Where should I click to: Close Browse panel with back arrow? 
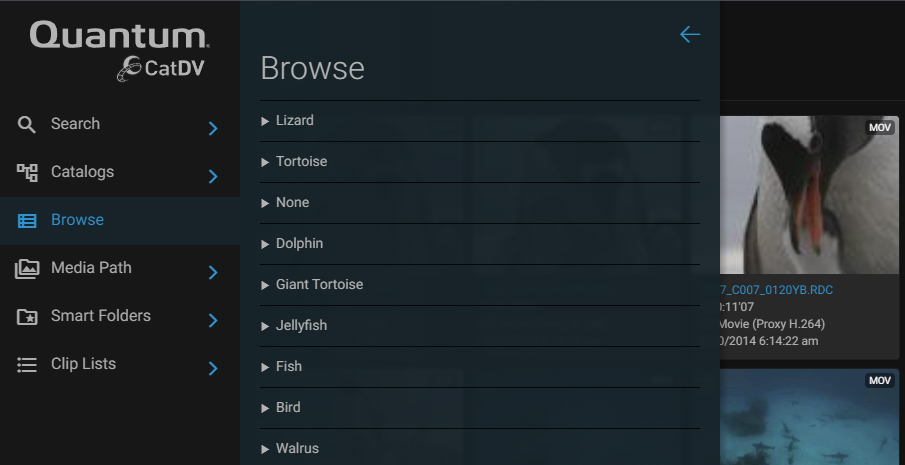click(x=690, y=35)
